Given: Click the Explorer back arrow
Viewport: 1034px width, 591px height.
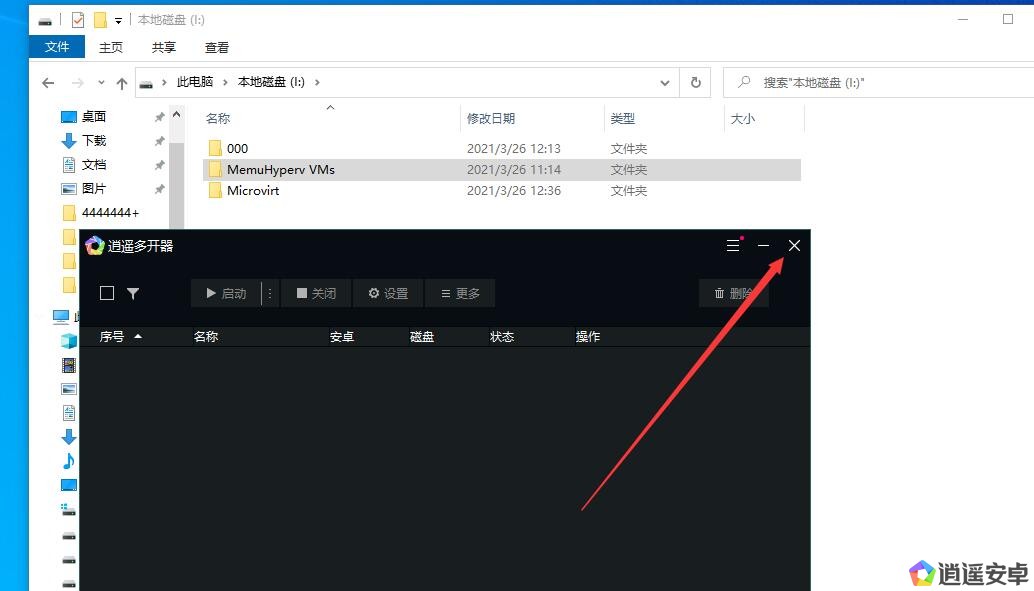Looking at the screenshot, I should (x=48, y=83).
